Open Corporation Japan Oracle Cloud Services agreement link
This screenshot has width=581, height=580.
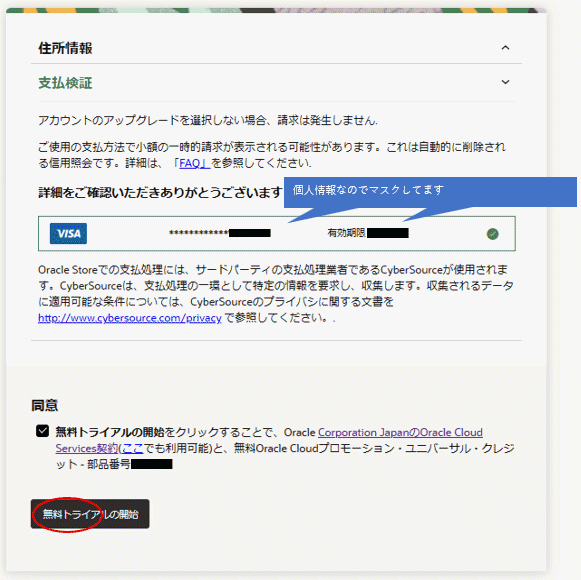coord(400,432)
